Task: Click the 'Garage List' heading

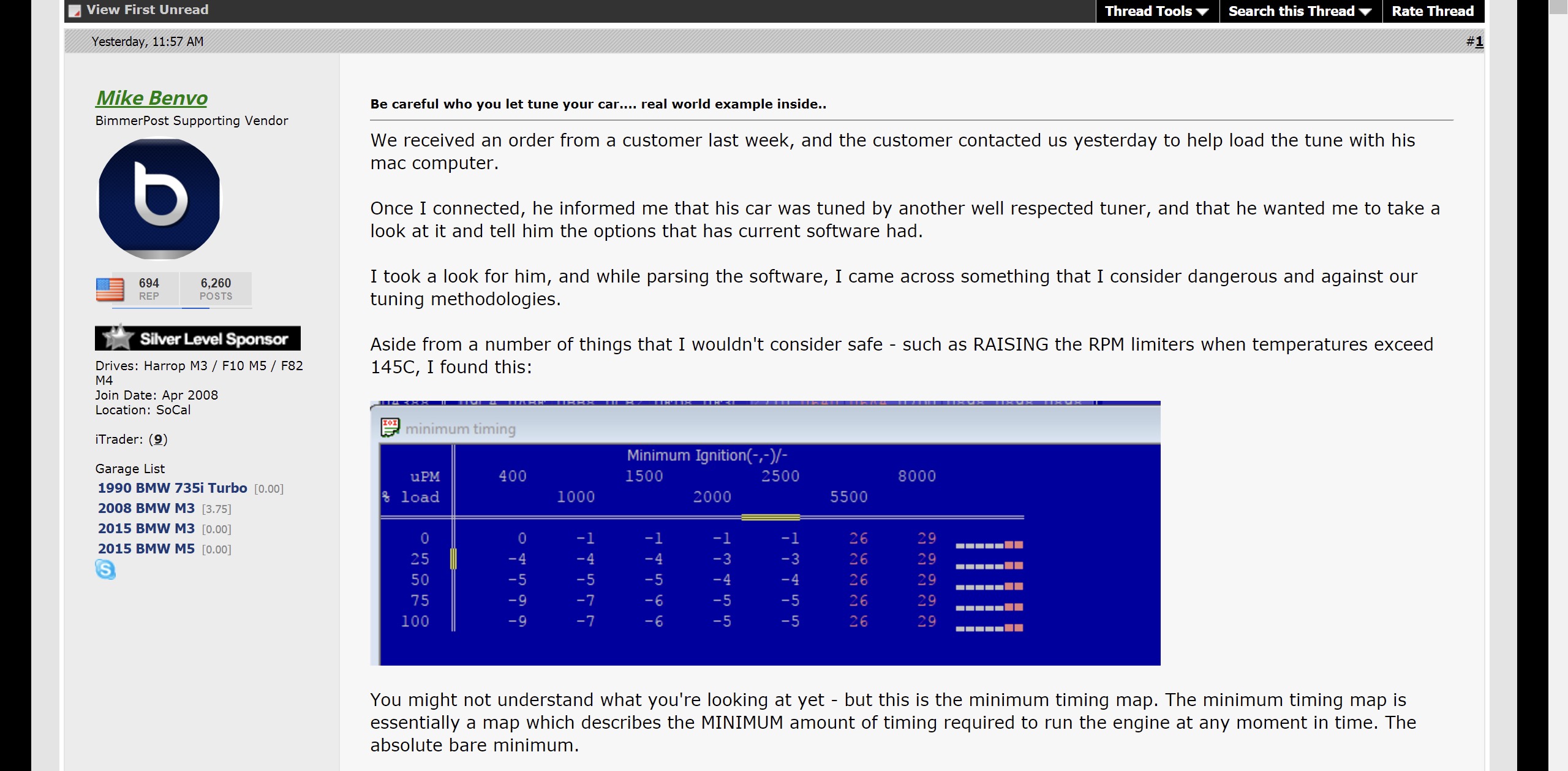Action: click(x=130, y=469)
